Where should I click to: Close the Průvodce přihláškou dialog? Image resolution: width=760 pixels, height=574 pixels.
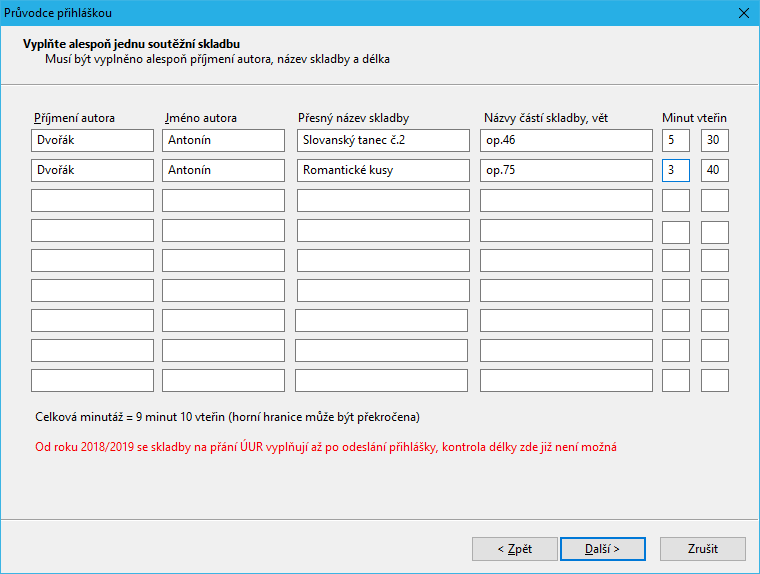click(x=742, y=13)
